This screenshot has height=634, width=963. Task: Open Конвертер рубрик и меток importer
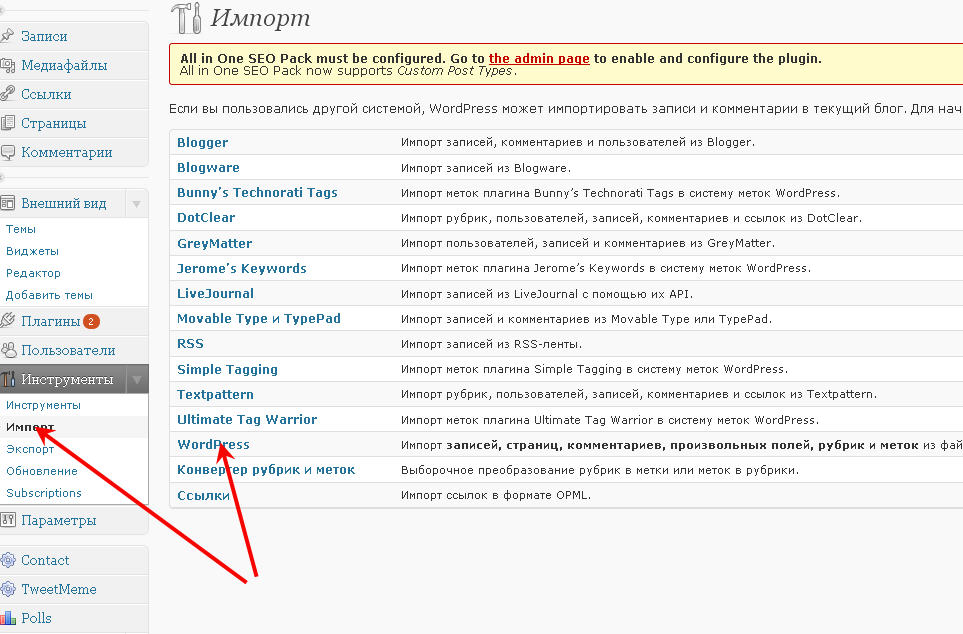click(266, 470)
